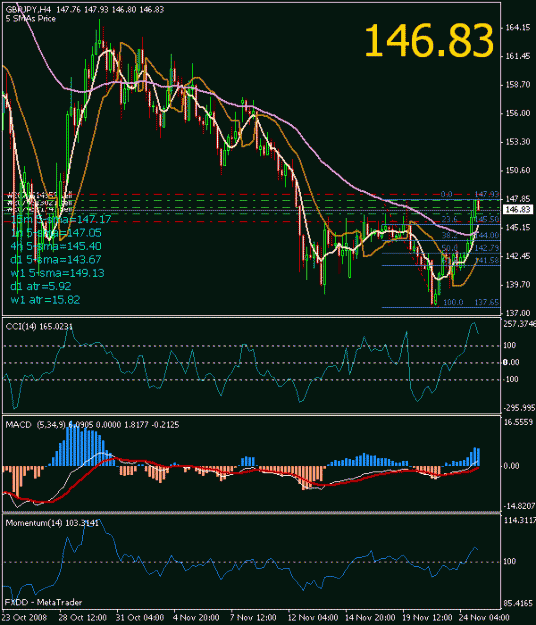Screen dimensions: 536x625
Task: Click the 'w1 5-sma=149.13' readout
Action: tap(57, 273)
